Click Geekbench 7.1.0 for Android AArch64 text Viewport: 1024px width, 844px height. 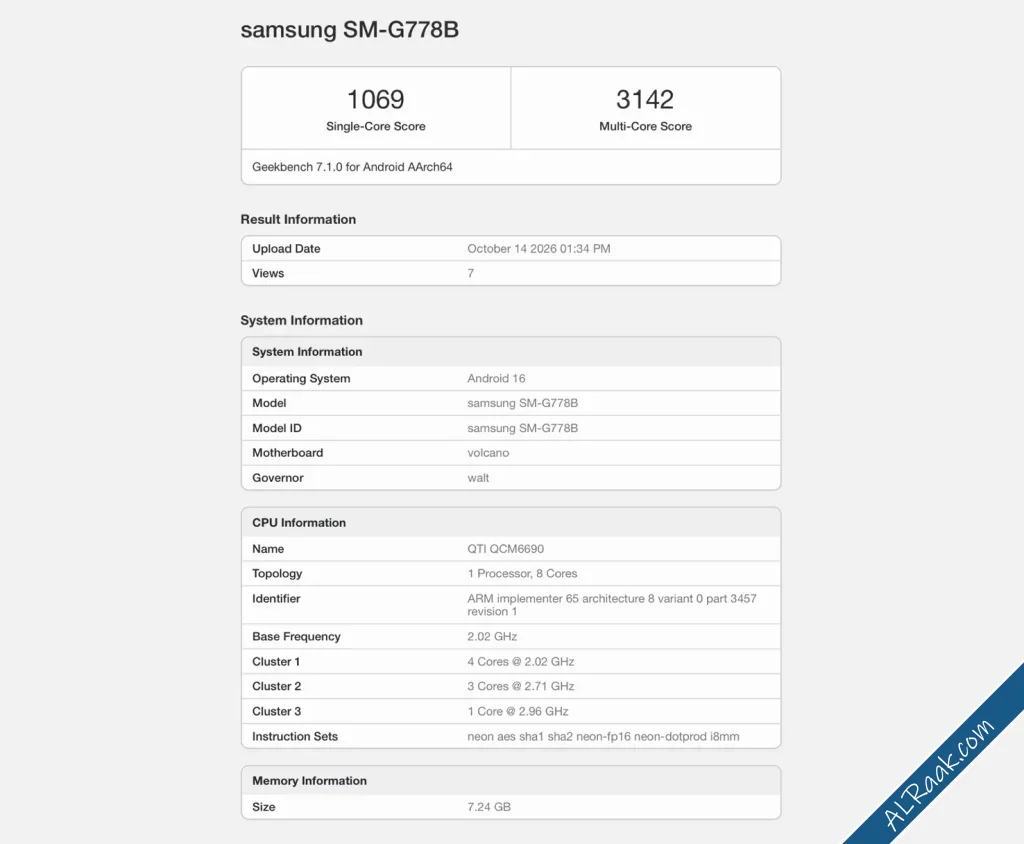tap(352, 167)
